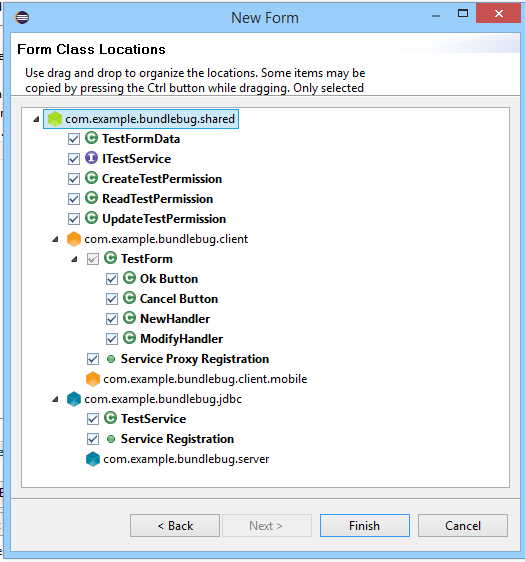Click the Eclipse icon in title bar
The height and width of the screenshot is (562, 525).
pyautogui.click(x=22, y=17)
